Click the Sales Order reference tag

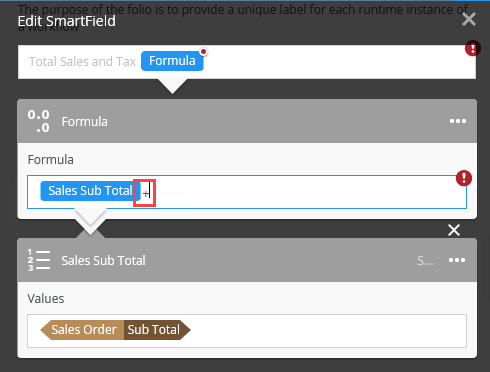click(82, 330)
